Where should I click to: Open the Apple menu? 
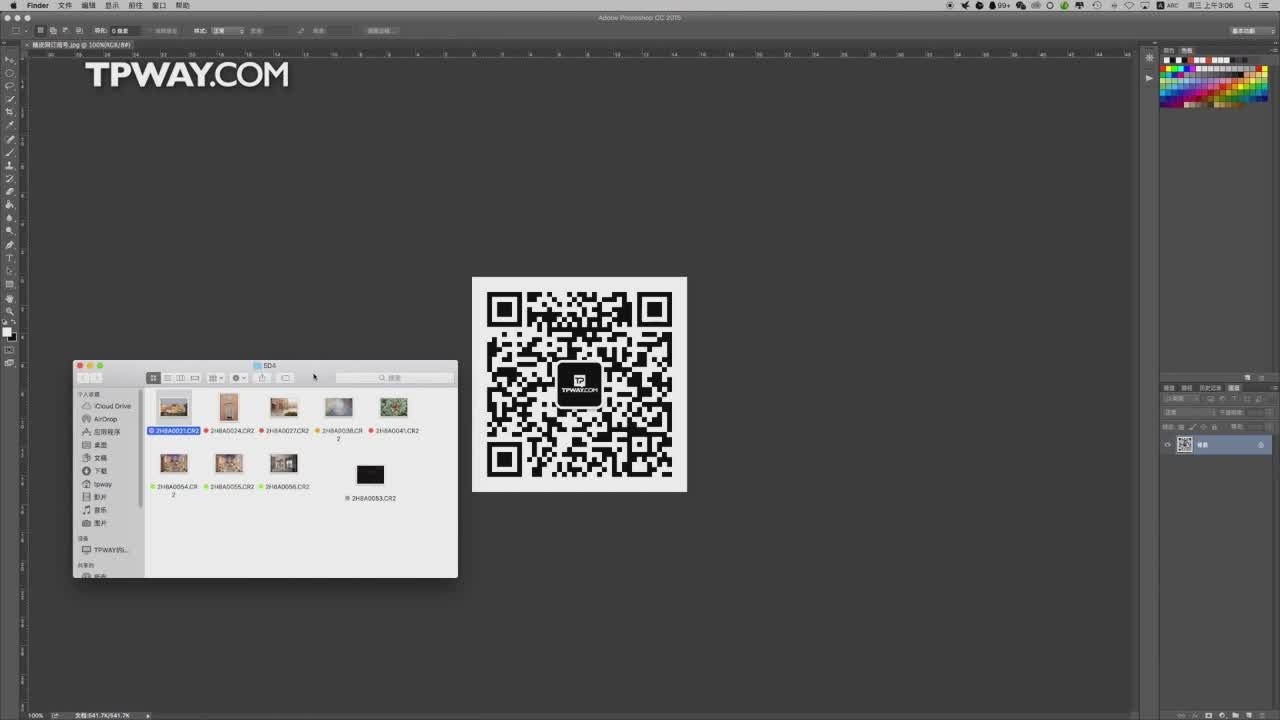pos(12,5)
